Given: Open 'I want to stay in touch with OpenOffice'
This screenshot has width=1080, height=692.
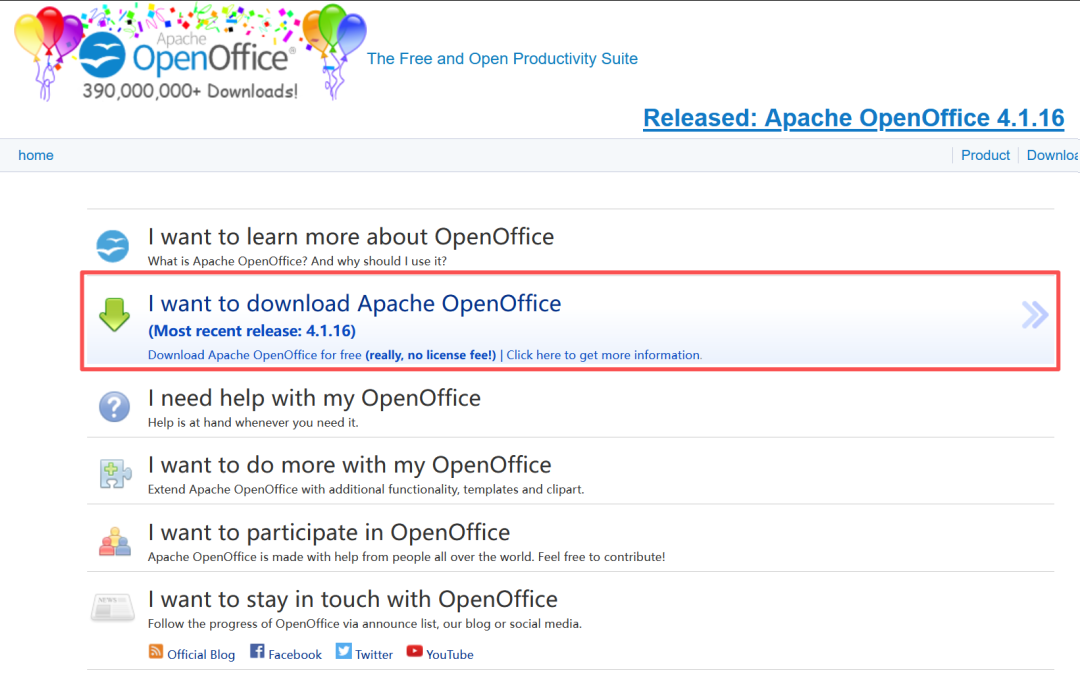Looking at the screenshot, I should click(353, 599).
